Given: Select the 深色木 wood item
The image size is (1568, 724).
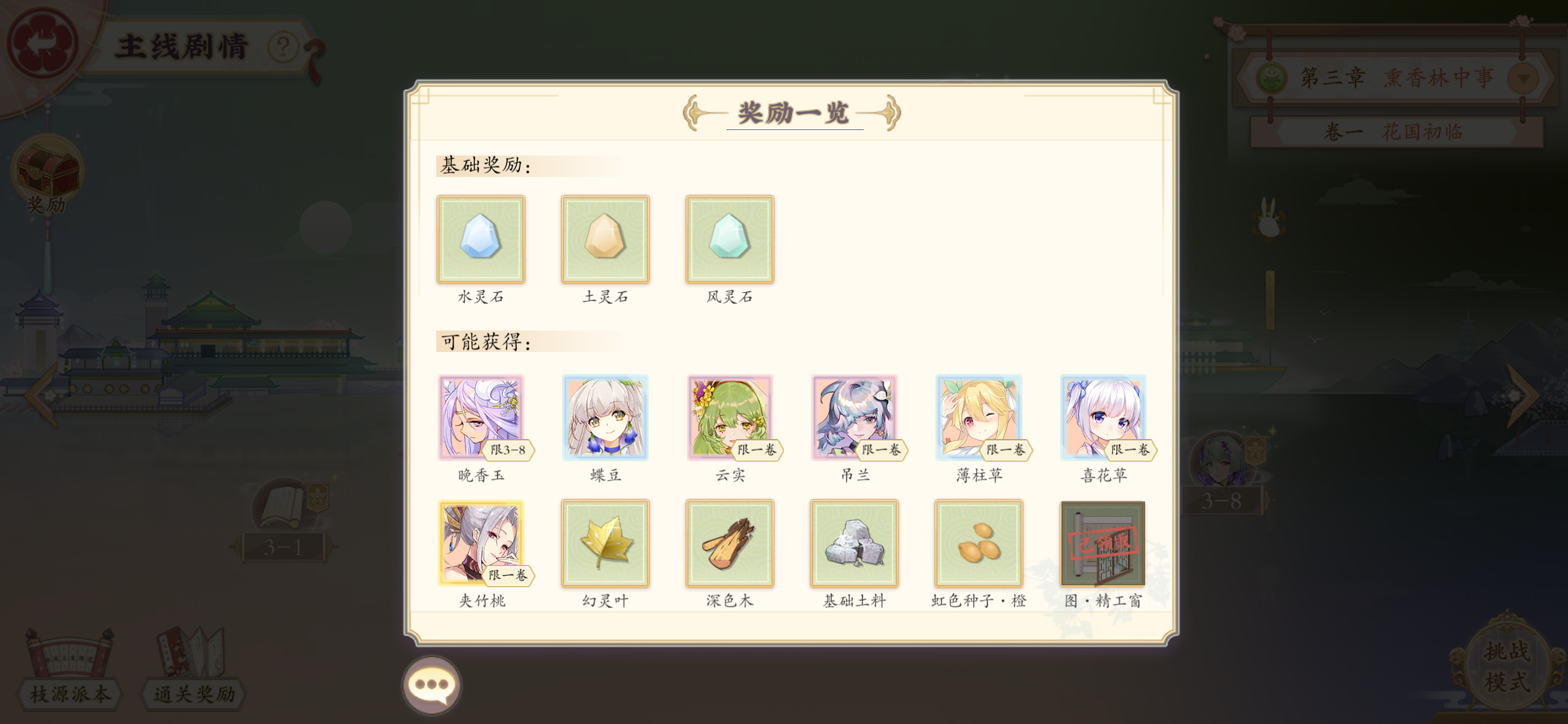Looking at the screenshot, I should (x=730, y=543).
